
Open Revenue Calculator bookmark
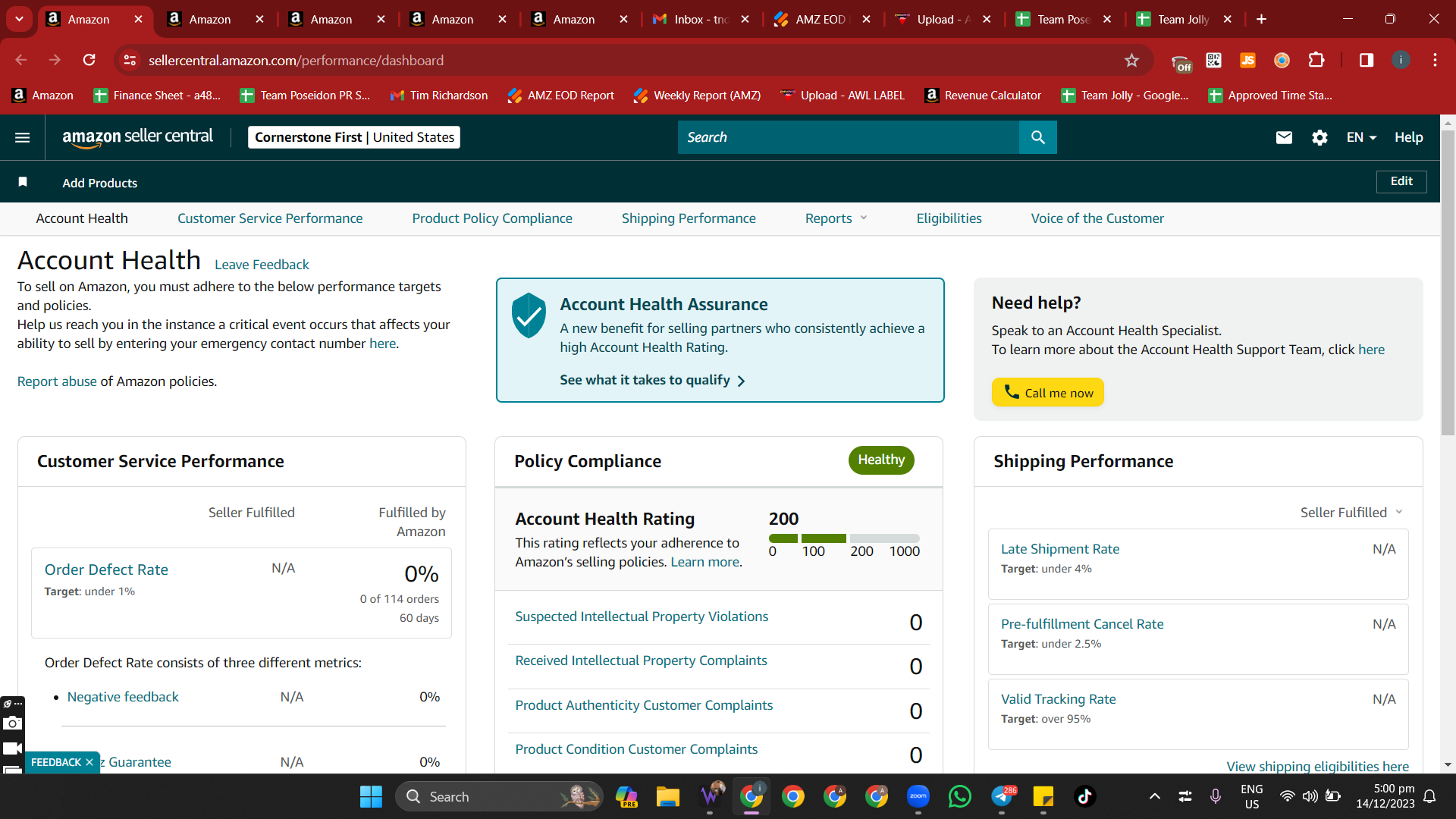(983, 96)
